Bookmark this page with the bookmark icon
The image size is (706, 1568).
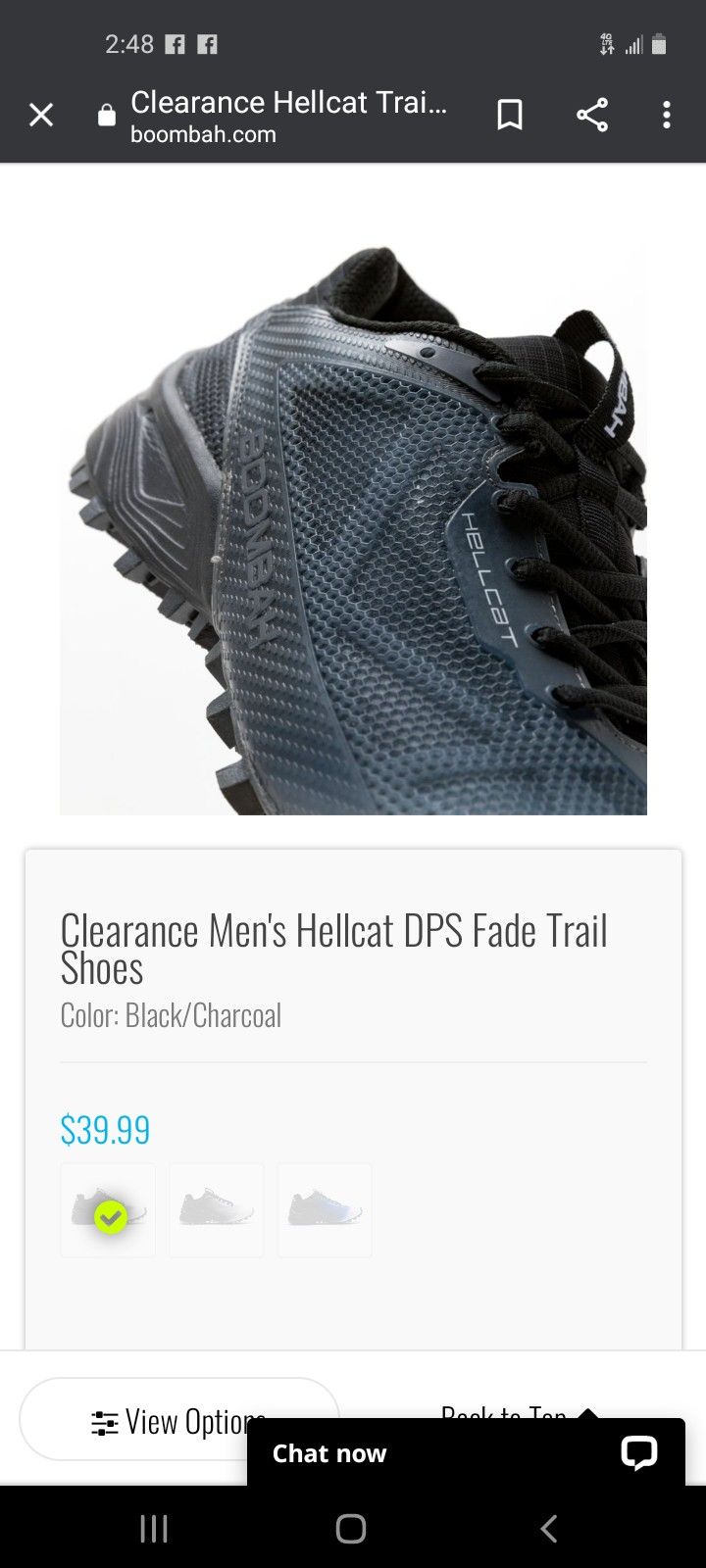[510, 115]
